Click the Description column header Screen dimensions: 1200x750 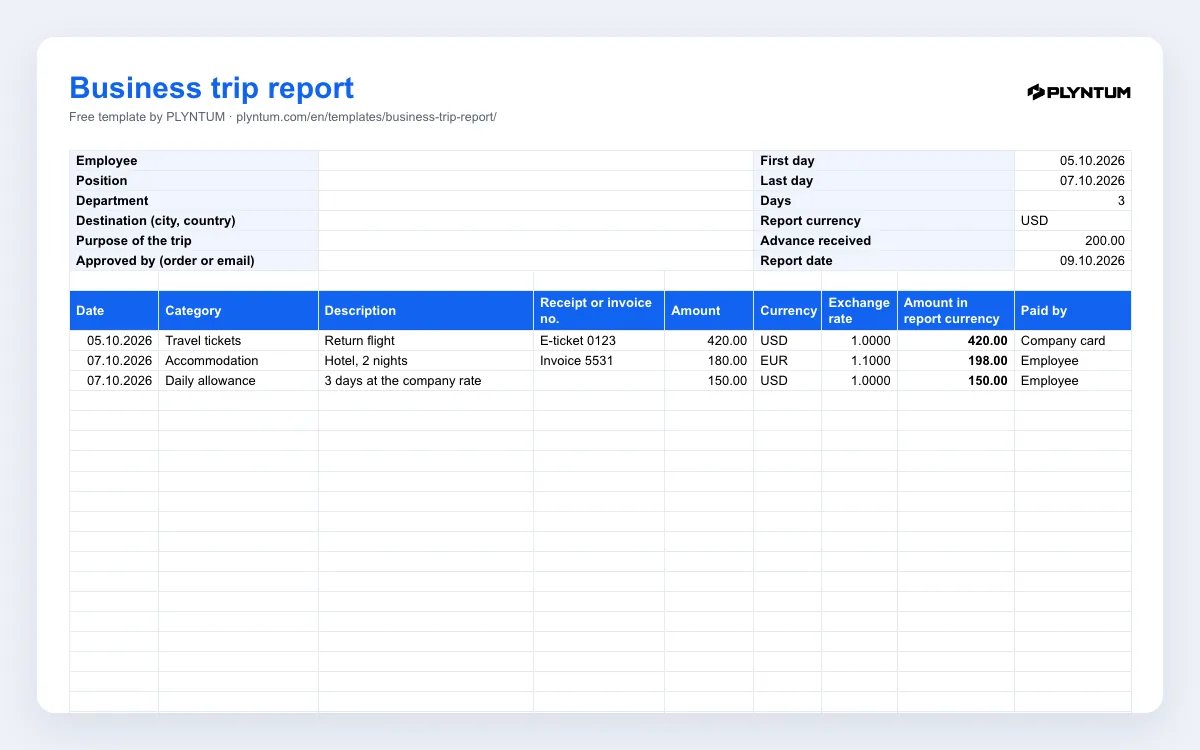click(426, 311)
